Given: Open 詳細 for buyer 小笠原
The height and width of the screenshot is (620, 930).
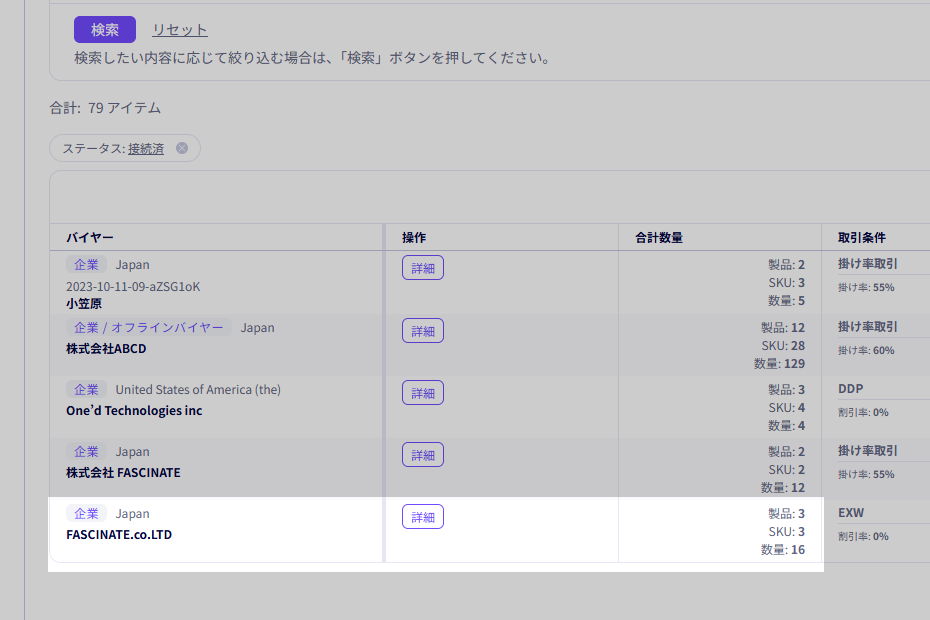Looking at the screenshot, I should pyautogui.click(x=423, y=268).
